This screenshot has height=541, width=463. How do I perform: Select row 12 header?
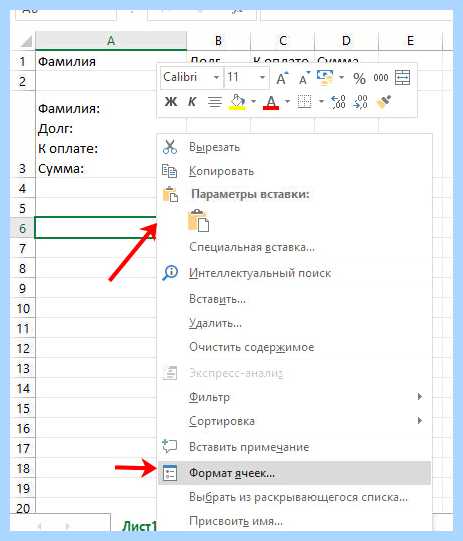[x=22, y=348]
